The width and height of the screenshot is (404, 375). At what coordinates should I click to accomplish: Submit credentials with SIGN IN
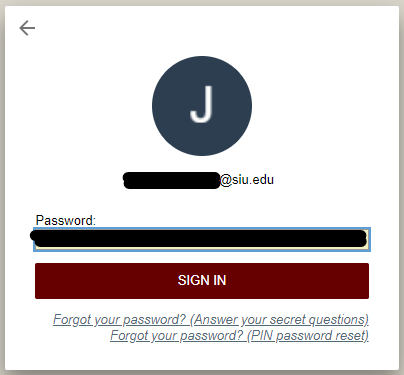point(202,281)
